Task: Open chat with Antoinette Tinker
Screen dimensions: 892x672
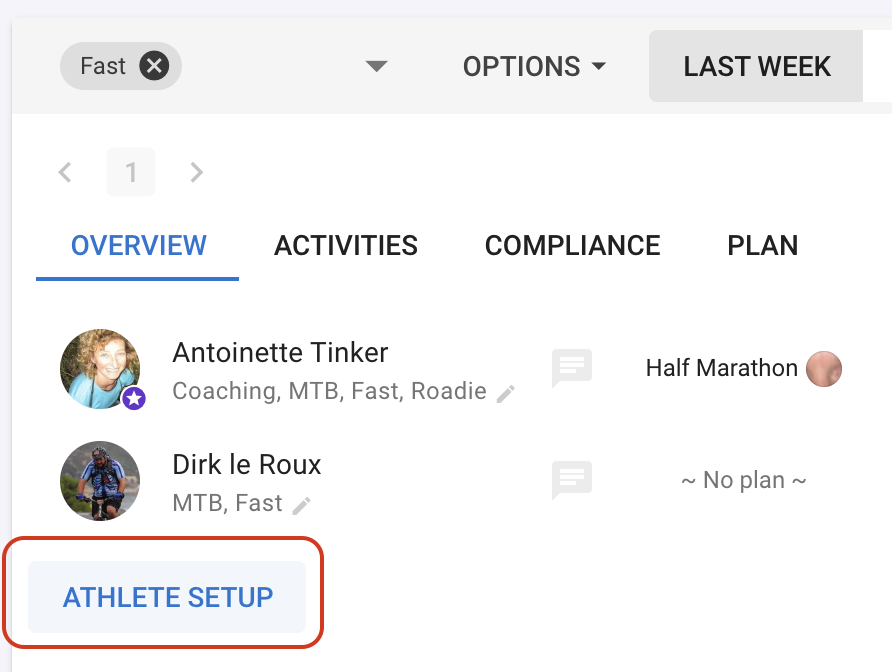Action: point(572,368)
